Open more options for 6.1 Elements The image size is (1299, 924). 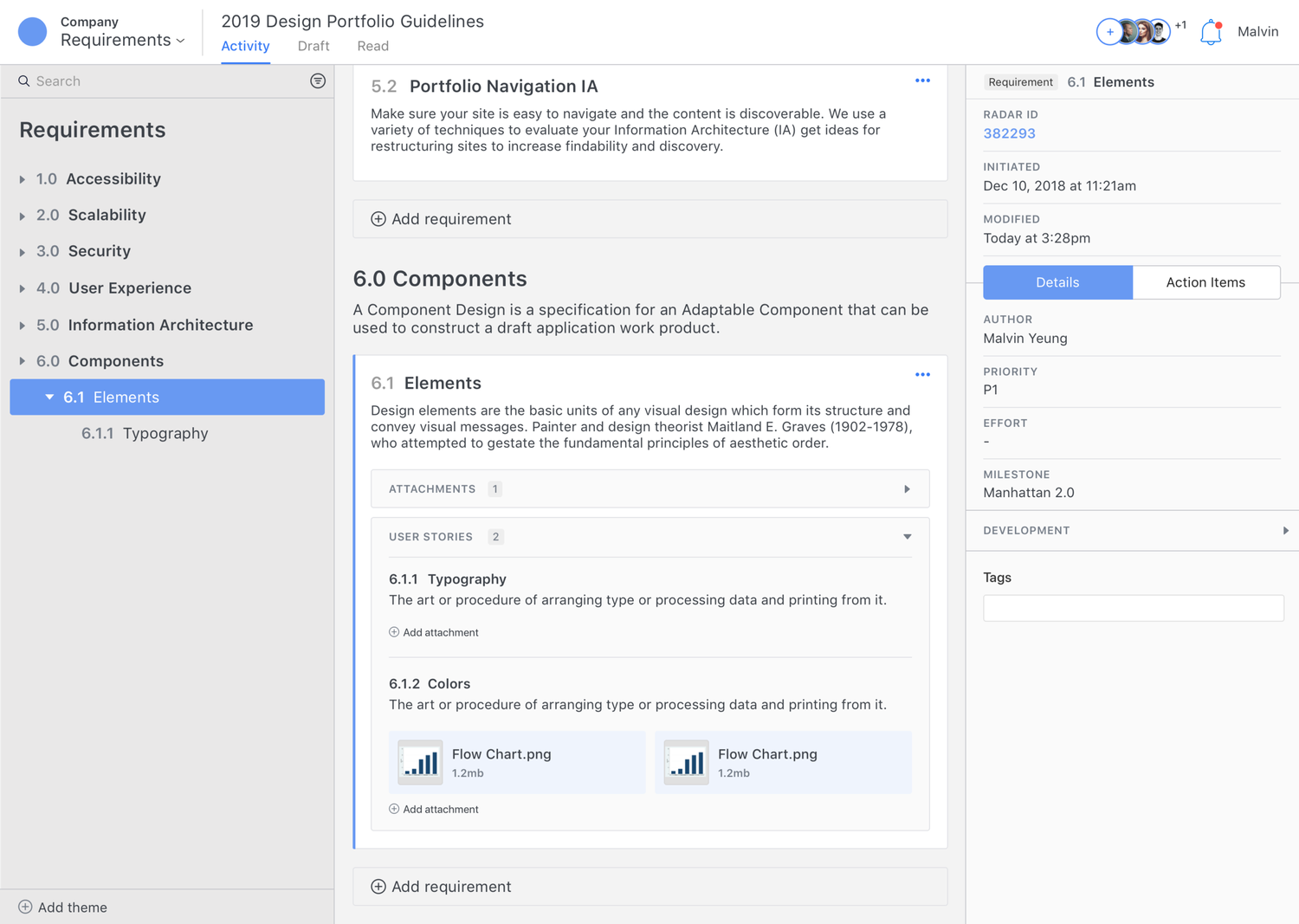(922, 375)
